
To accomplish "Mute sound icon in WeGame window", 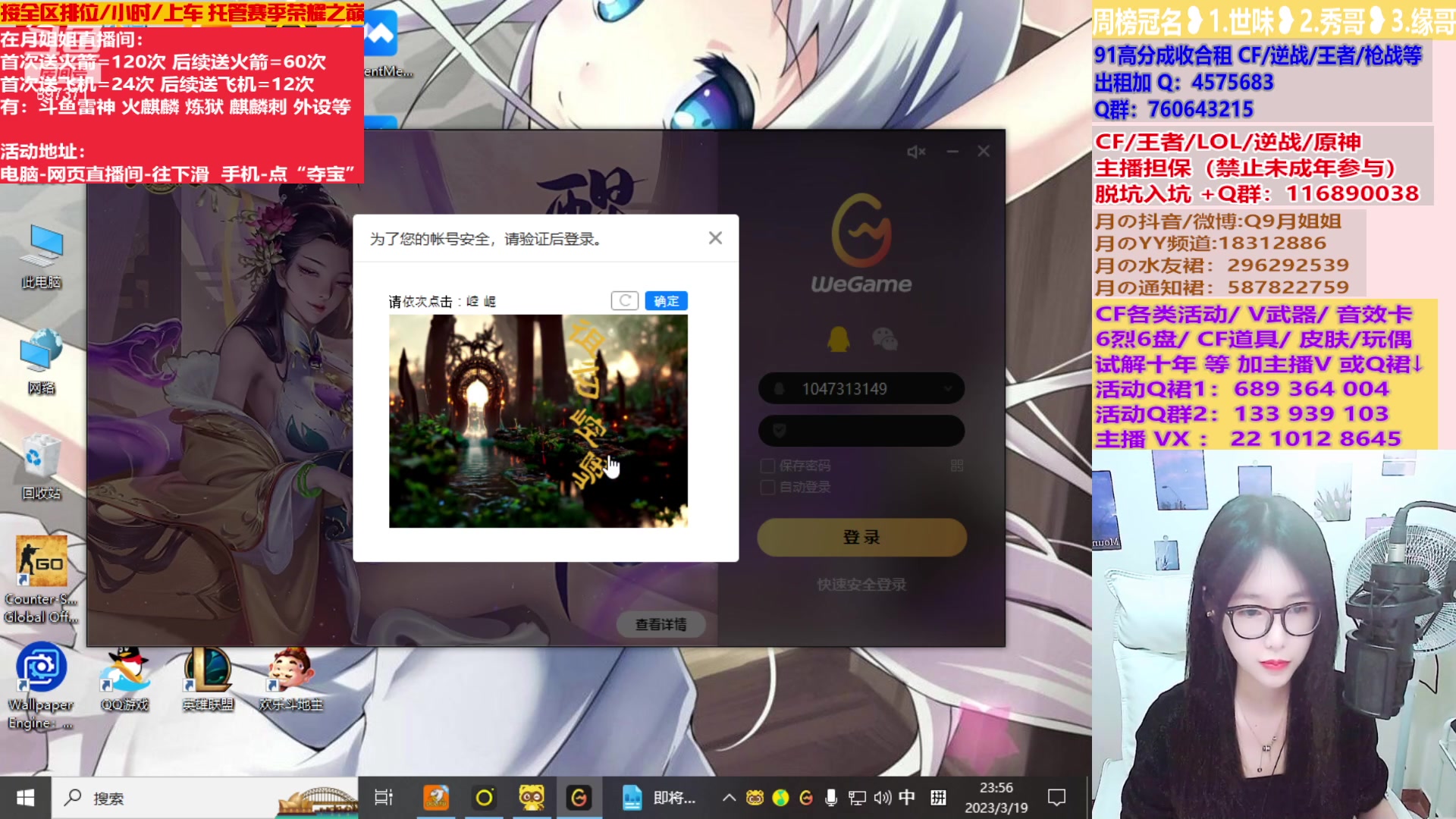I will point(916,152).
